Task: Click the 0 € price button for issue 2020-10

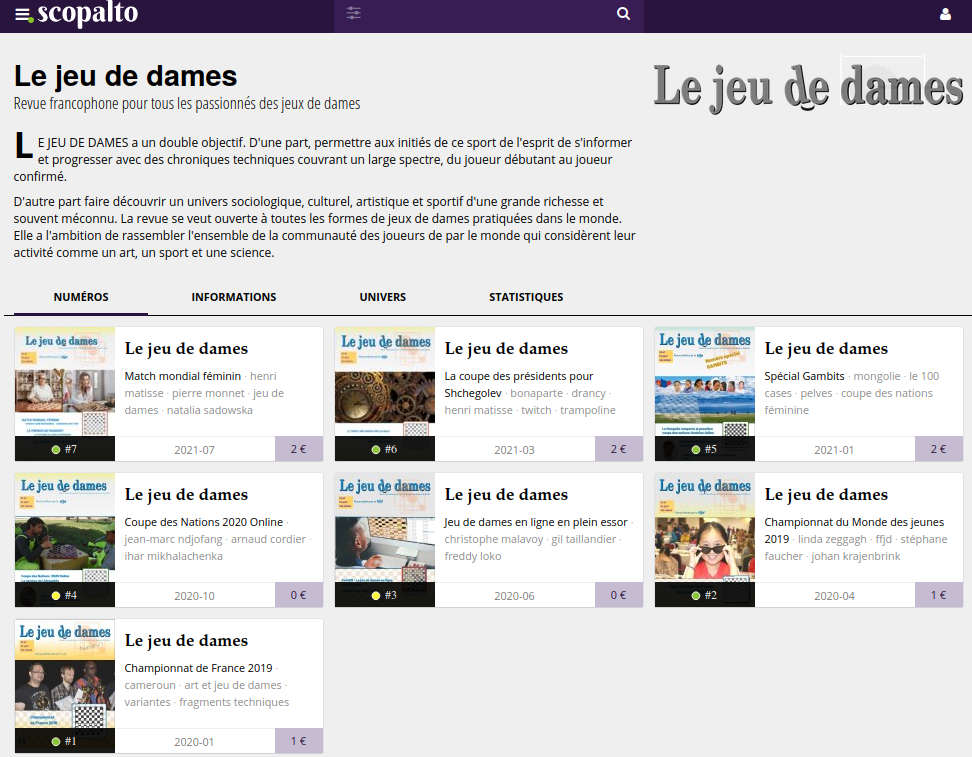Action: [298, 596]
